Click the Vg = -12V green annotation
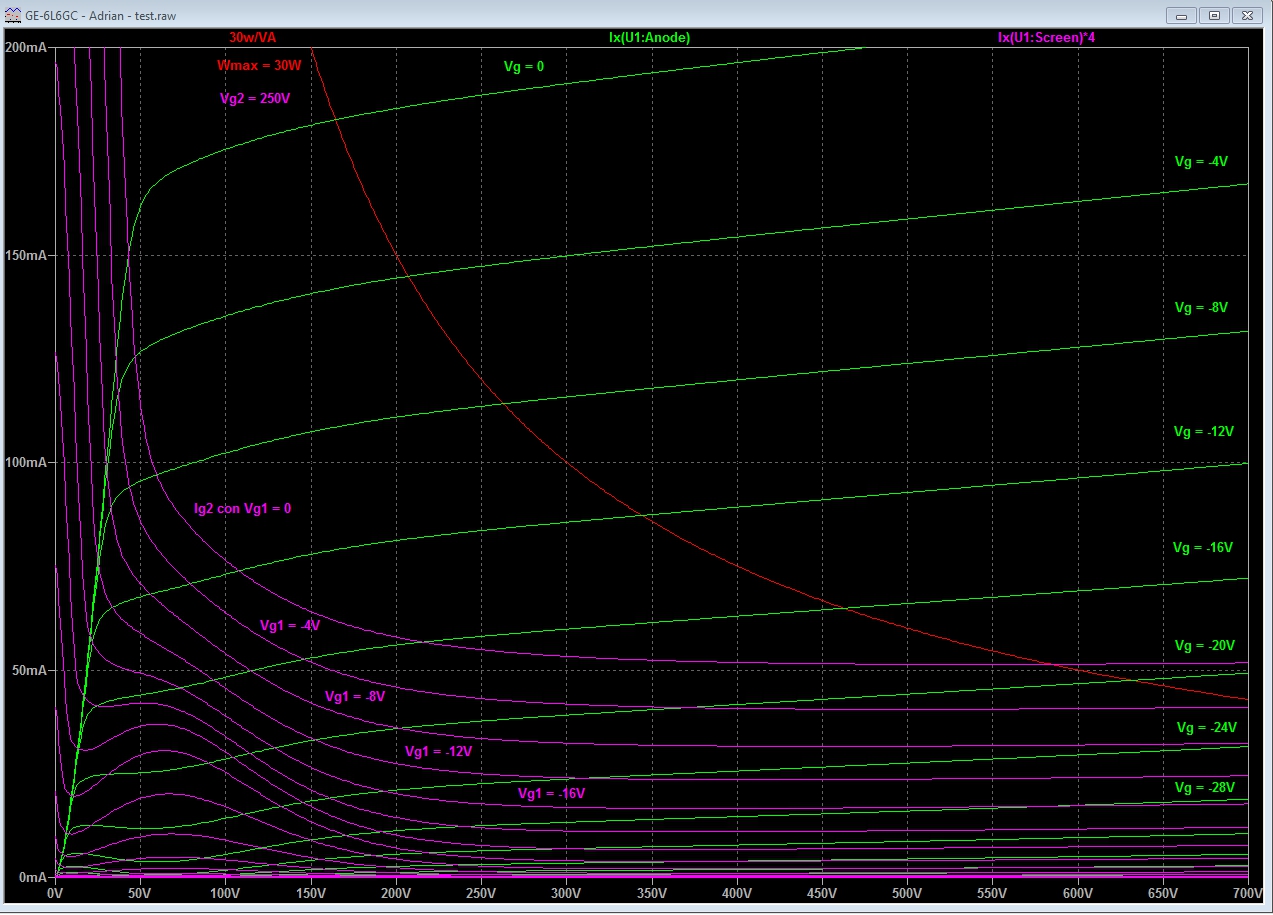 click(1204, 432)
